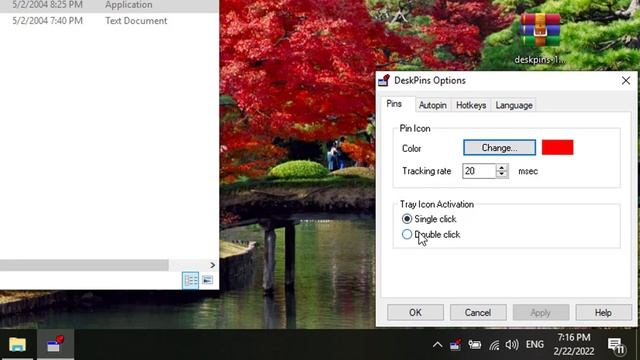This screenshot has height=360, width=640.
Task: Click the DeskPins system tray icon
Action: tap(455, 345)
